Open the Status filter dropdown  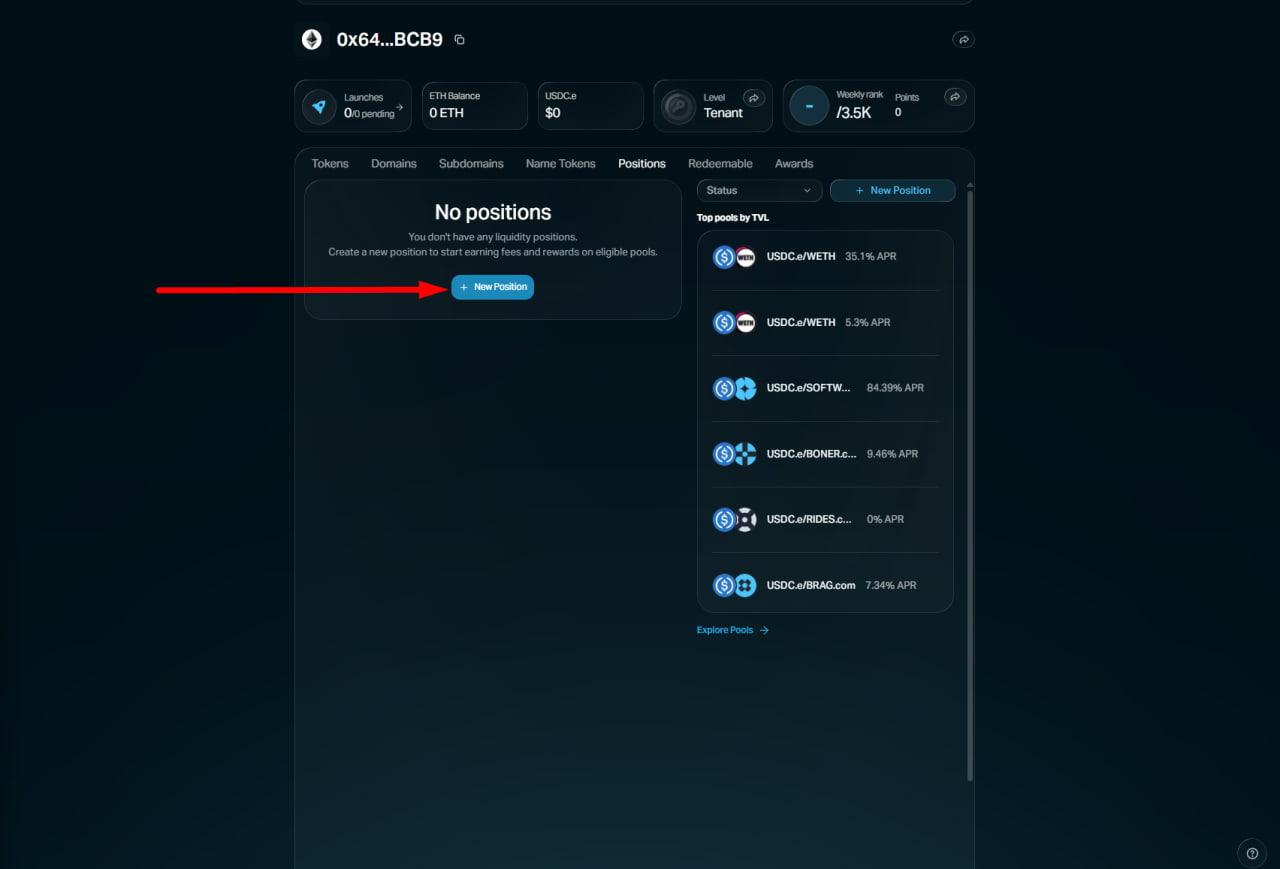pos(759,190)
